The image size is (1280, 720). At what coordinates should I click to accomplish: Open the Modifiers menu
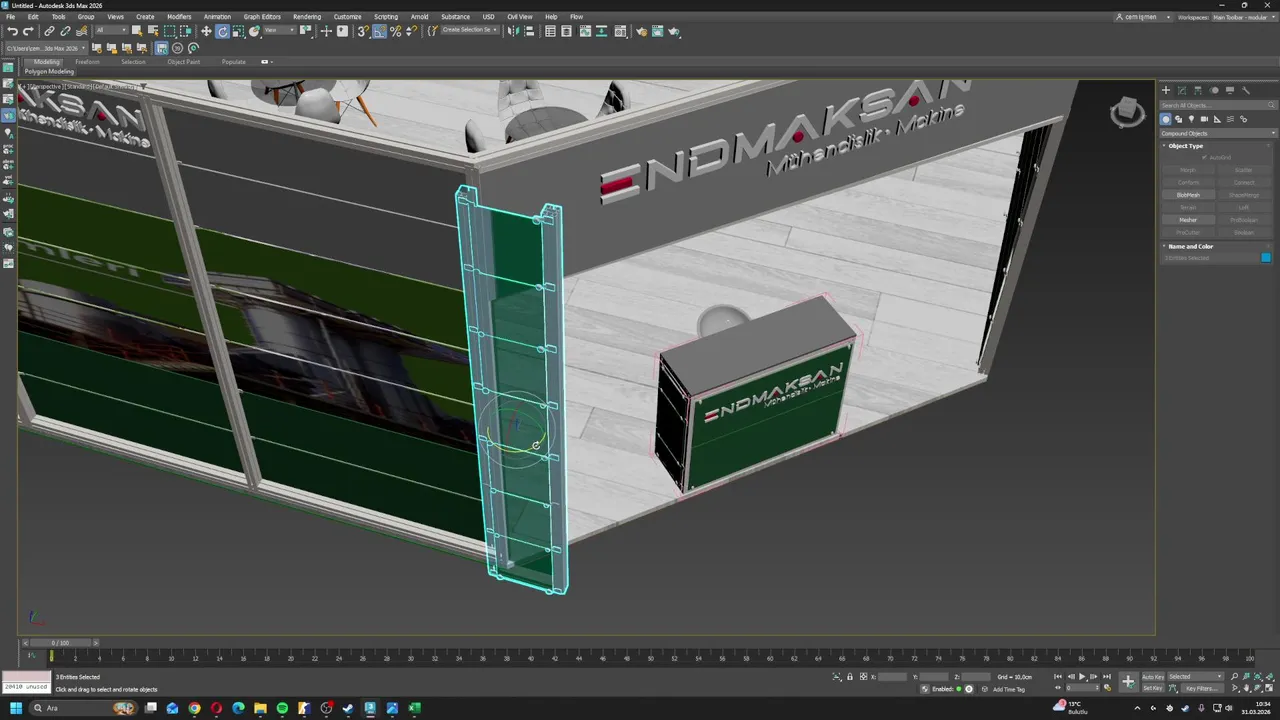point(179,17)
